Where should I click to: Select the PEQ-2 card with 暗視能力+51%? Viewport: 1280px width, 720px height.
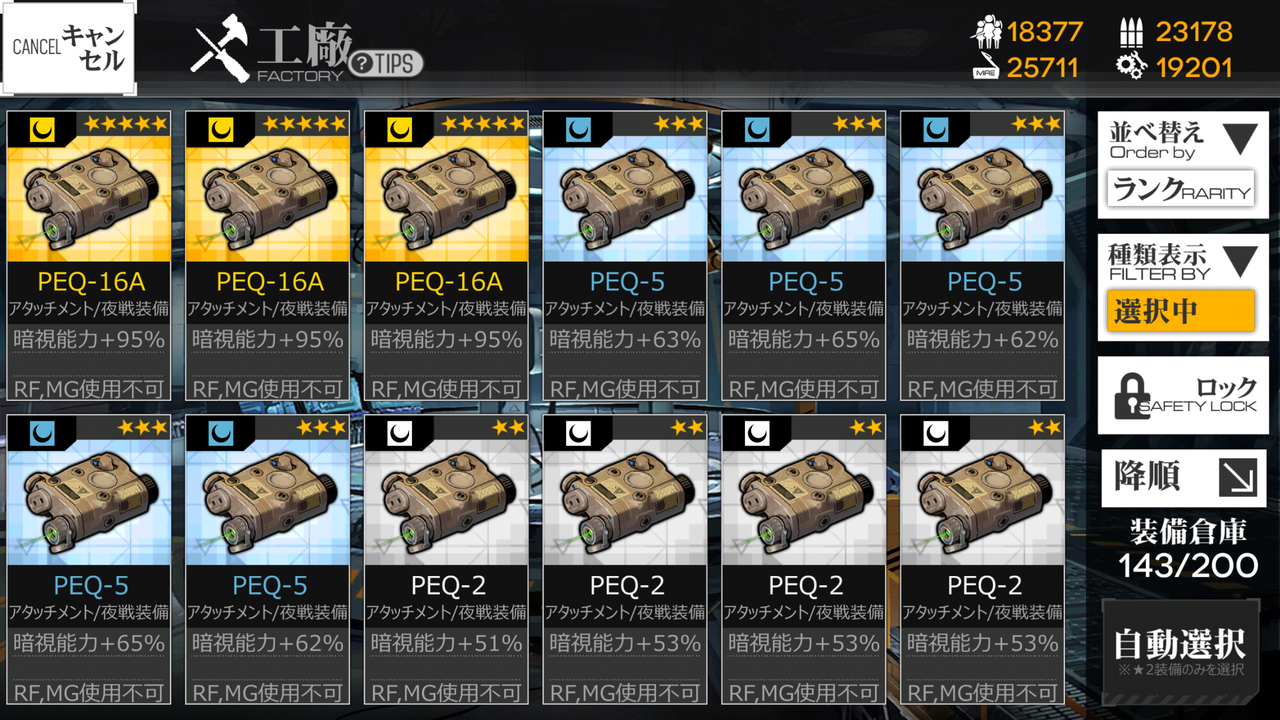(446, 559)
